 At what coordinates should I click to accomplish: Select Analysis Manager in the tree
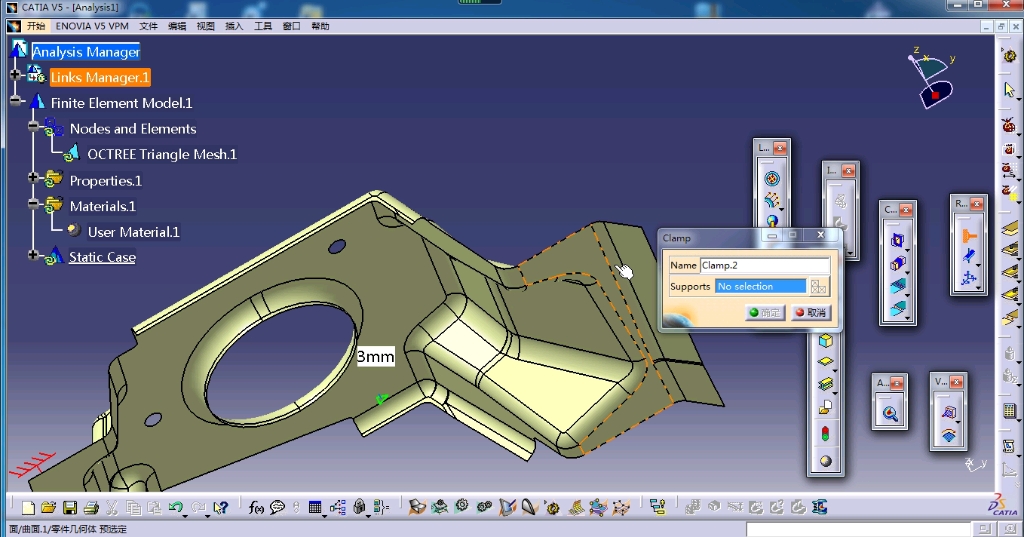click(x=86, y=52)
